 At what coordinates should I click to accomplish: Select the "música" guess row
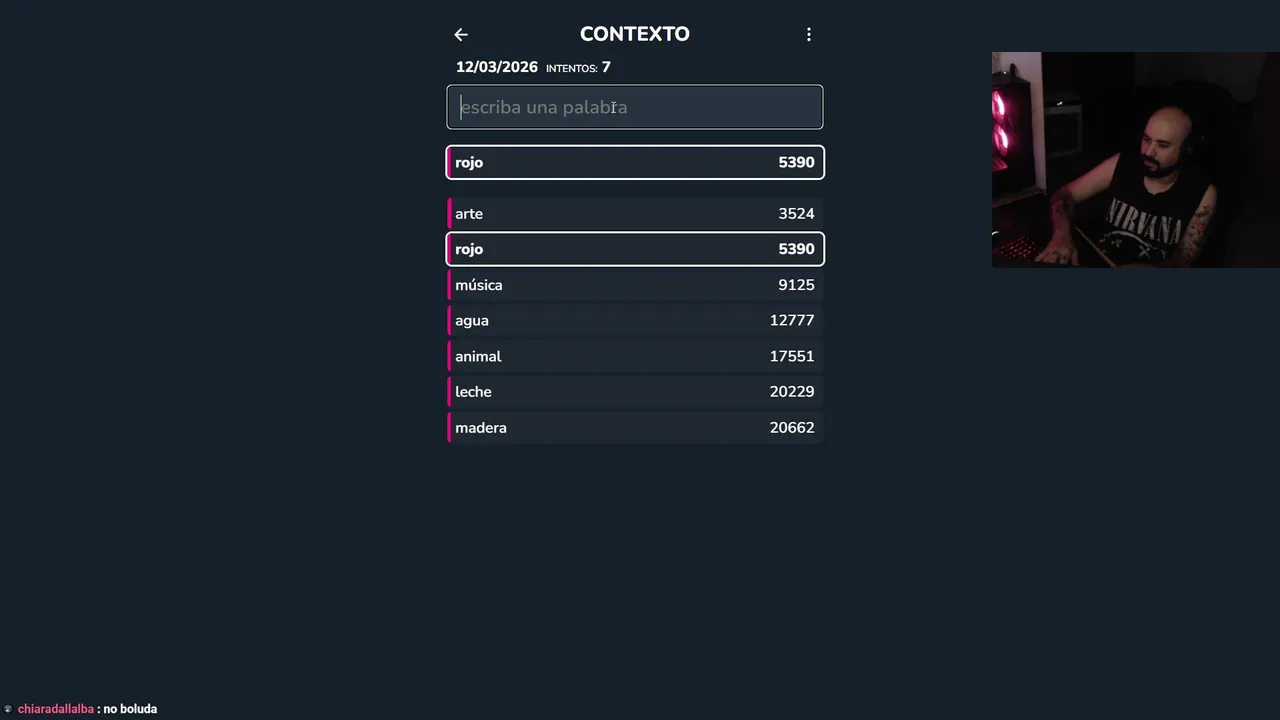635,285
